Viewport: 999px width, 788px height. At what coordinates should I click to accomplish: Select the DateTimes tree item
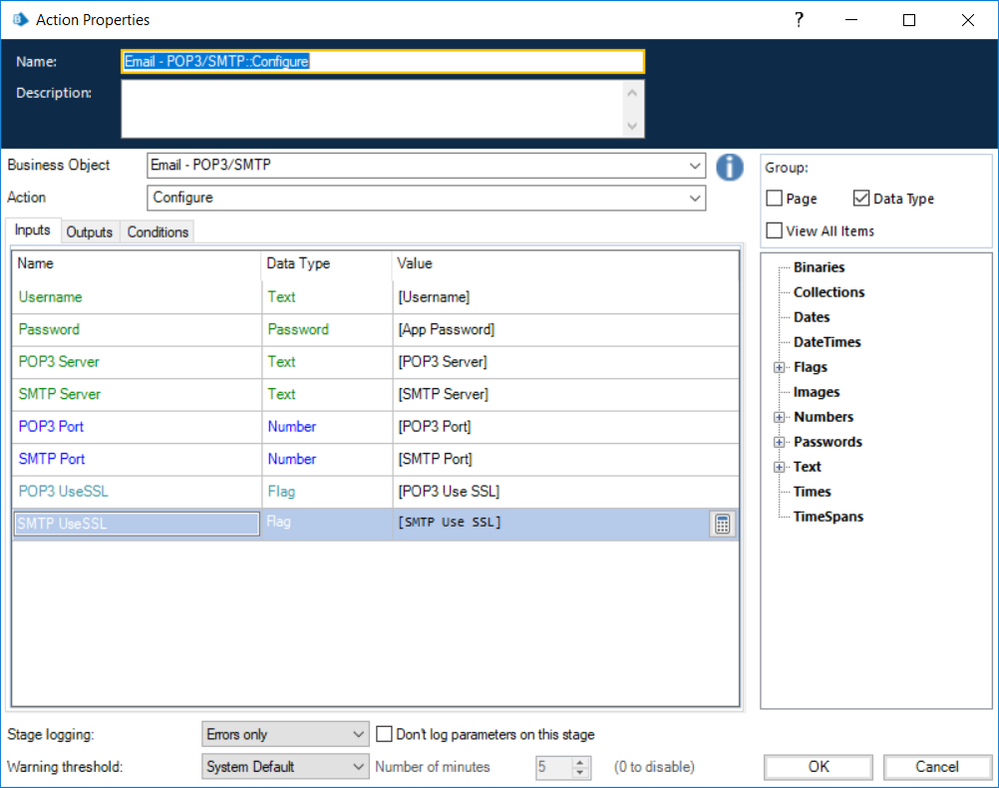(827, 342)
